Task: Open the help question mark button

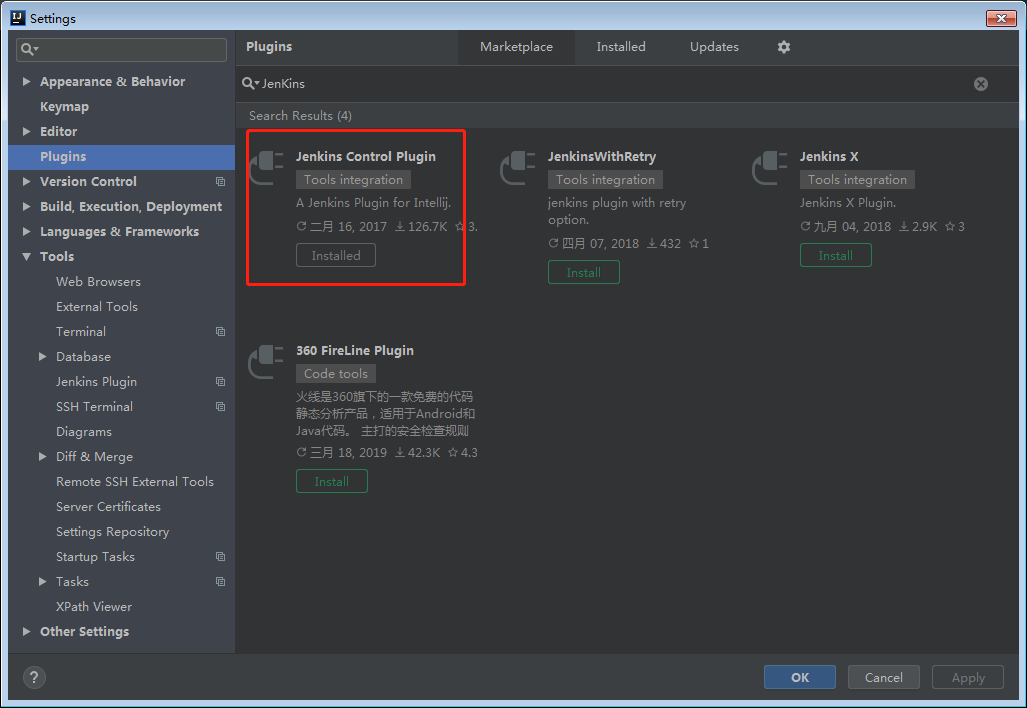Action: coord(34,677)
